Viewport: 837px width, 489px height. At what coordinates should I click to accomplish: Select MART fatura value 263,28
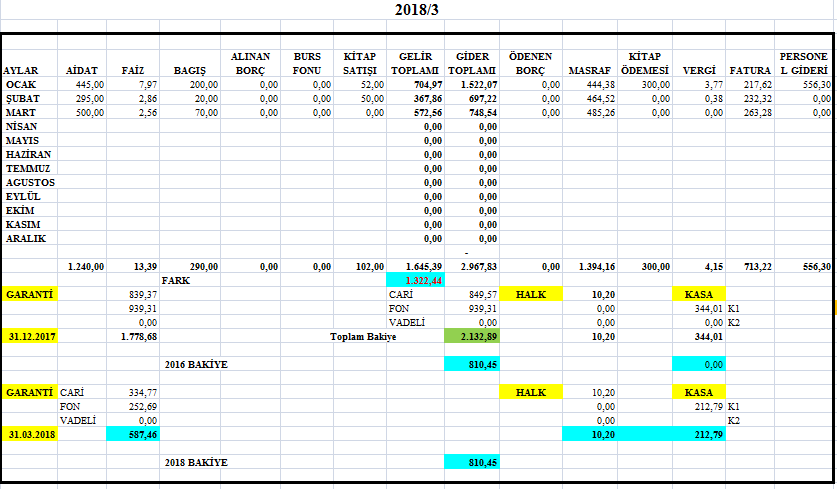[757, 113]
